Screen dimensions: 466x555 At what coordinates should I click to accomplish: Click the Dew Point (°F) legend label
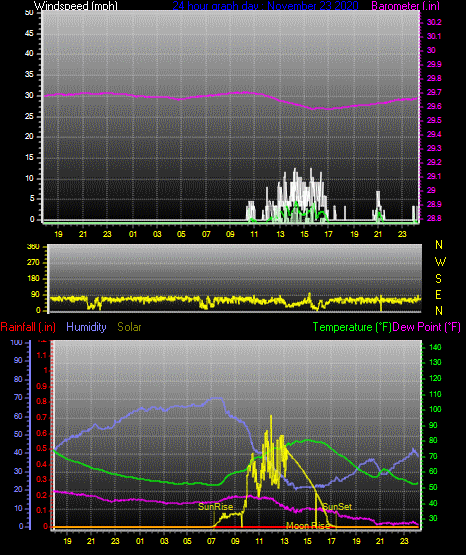click(x=426, y=327)
